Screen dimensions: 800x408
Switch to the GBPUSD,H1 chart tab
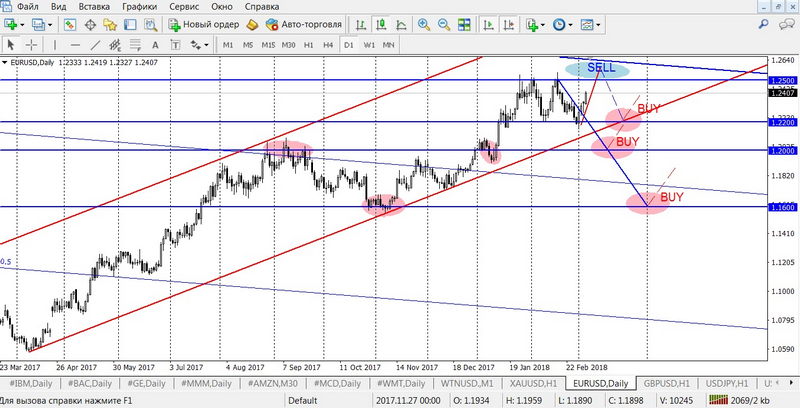coord(665,383)
